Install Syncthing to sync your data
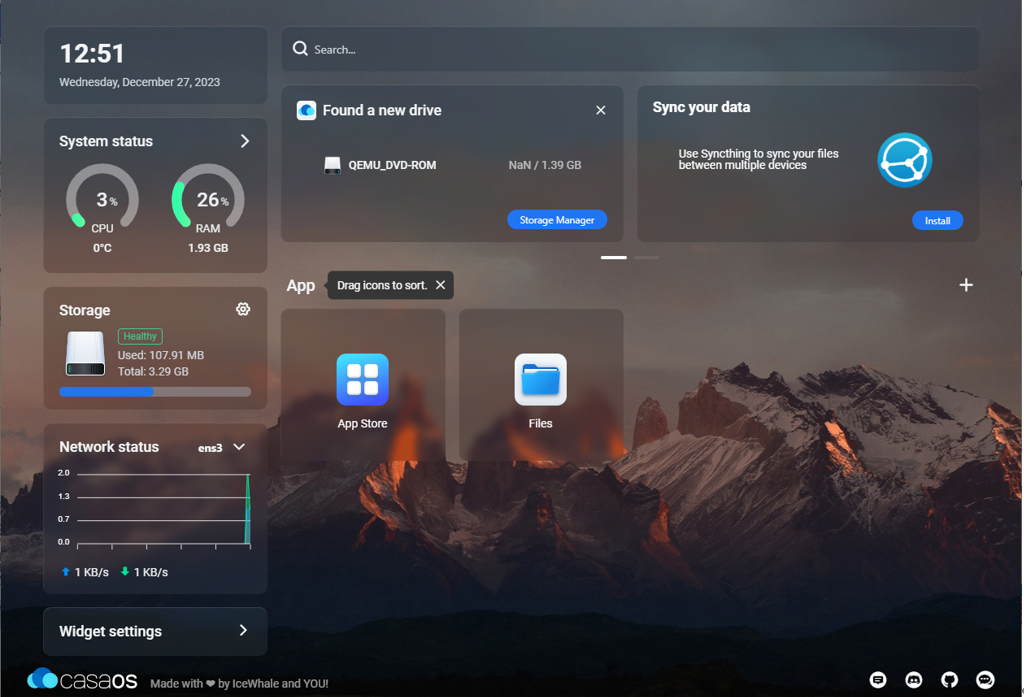The height and width of the screenshot is (697, 1024). coord(937,220)
